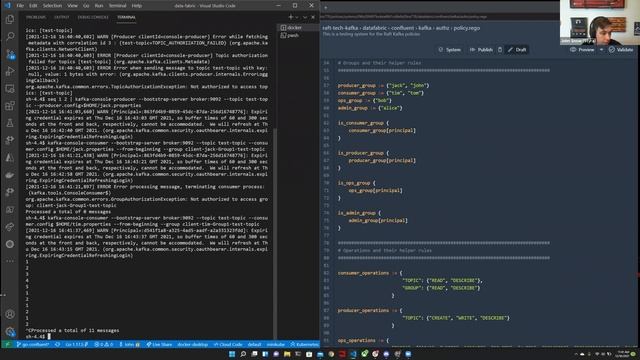Click Cloud Code in status bar
Viewport: 640px width, 360px height.
228,344
